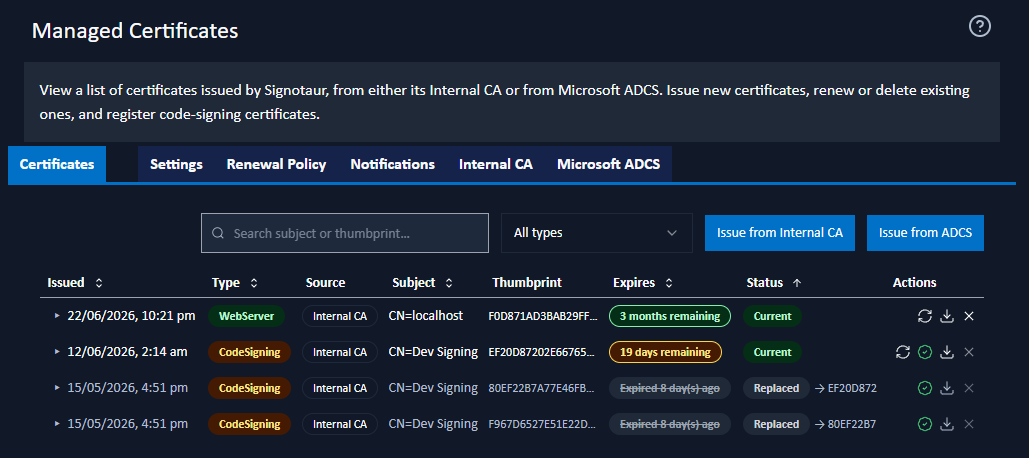Expand row with thumbprint 80EF22B7A77E46FB
This screenshot has width=1029, height=458.
pyautogui.click(x=57, y=388)
